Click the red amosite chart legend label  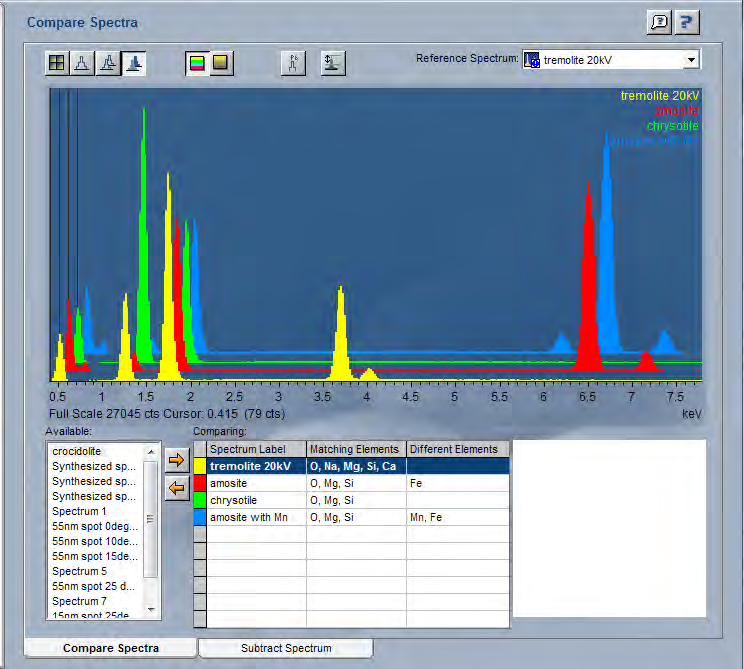point(676,111)
